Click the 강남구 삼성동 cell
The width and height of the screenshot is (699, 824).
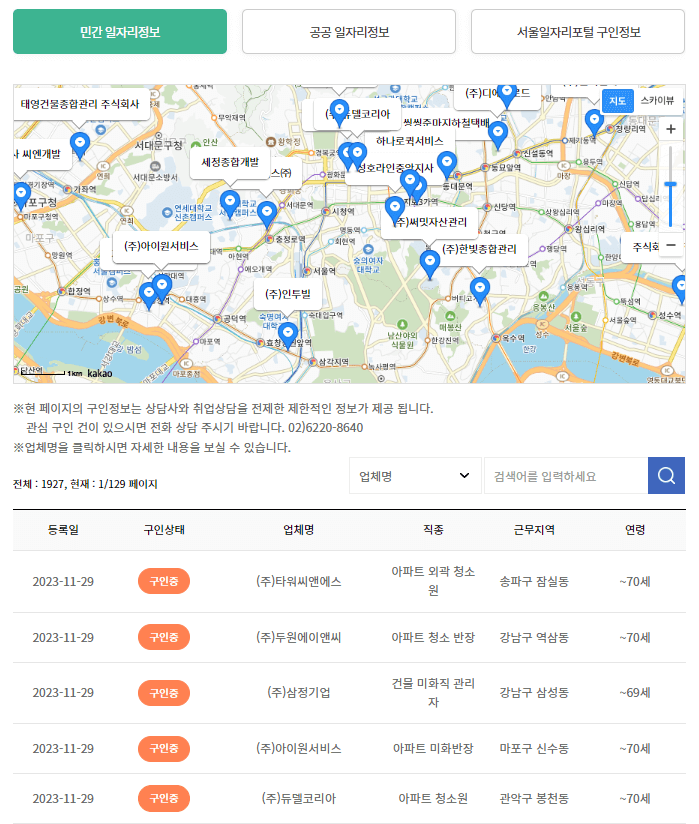pyautogui.click(x=534, y=693)
